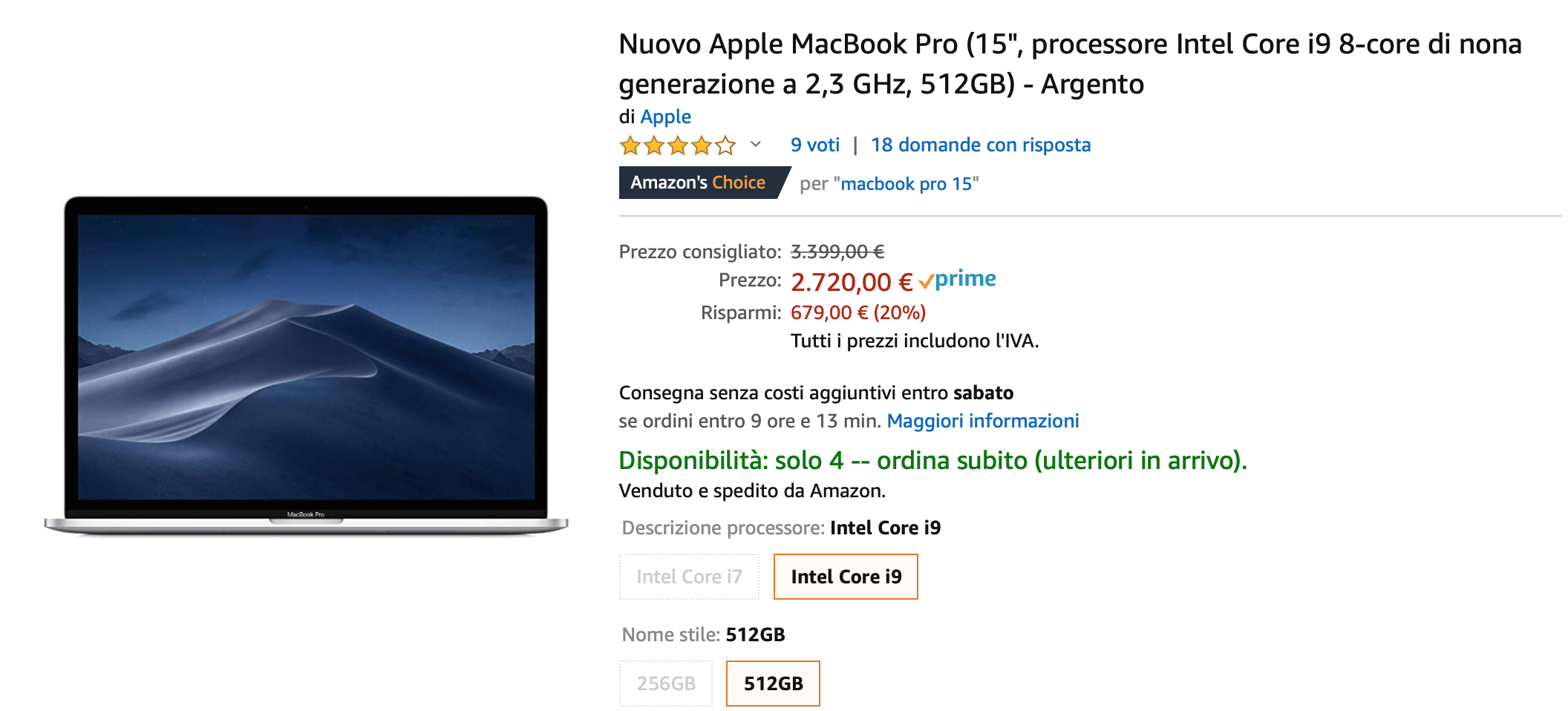Expand the ratings breakdown chevron
This screenshot has height=711, width=1568.
(x=756, y=145)
